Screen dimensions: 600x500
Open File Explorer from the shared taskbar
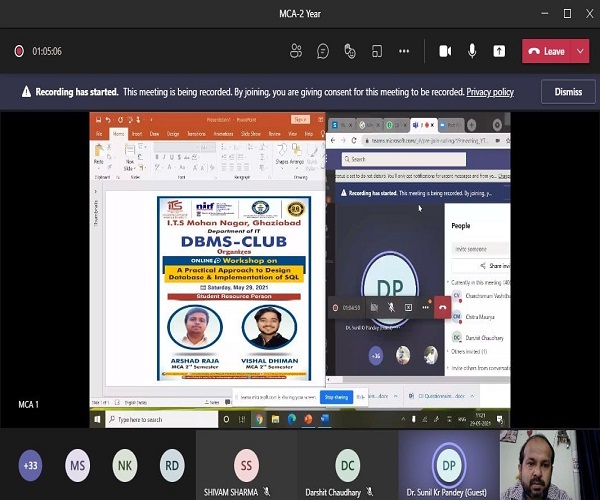(x=276, y=419)
